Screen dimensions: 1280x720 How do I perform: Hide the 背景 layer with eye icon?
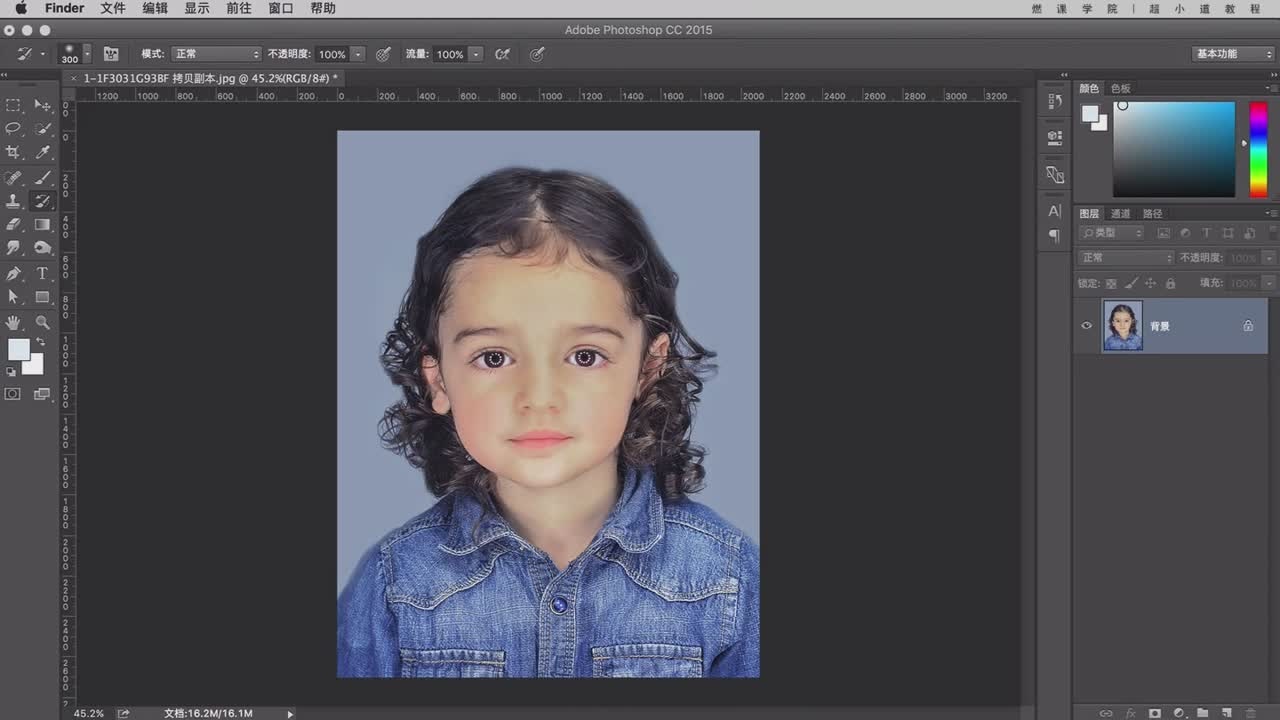point(1086,325)
